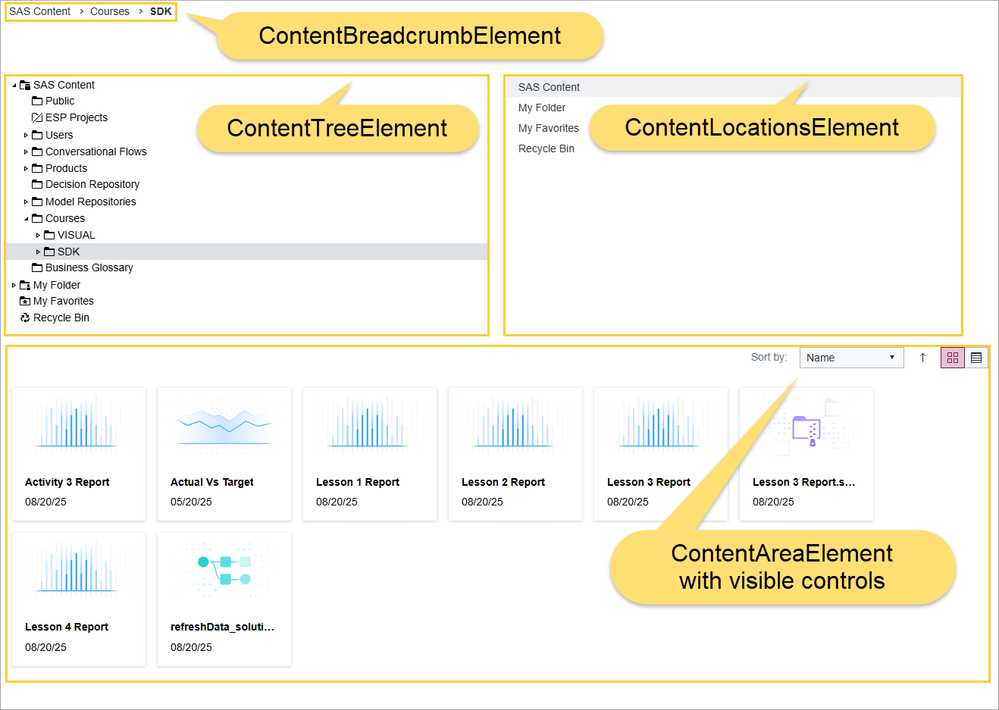
Task: Switch to tile grid view
Action: (952, 358)
